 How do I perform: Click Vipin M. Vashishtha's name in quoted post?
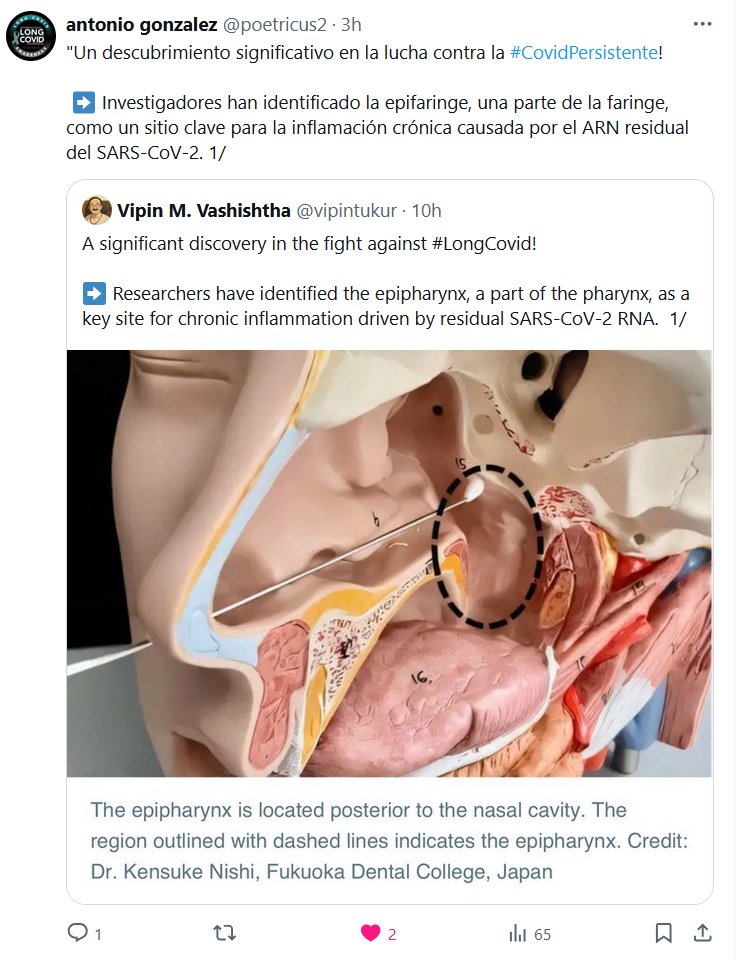click(203, 211)
